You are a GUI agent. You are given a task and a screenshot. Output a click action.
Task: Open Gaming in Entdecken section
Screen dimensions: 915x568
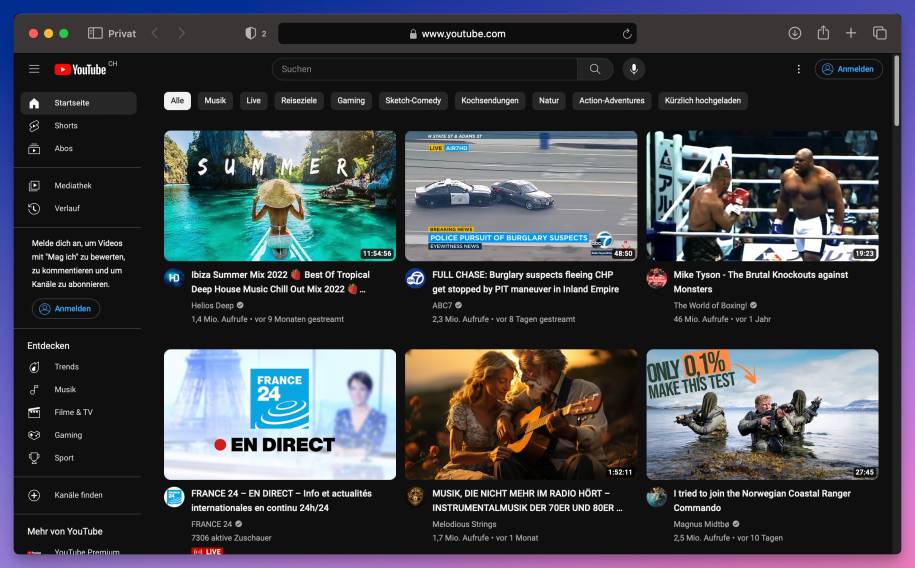(79, 435)
